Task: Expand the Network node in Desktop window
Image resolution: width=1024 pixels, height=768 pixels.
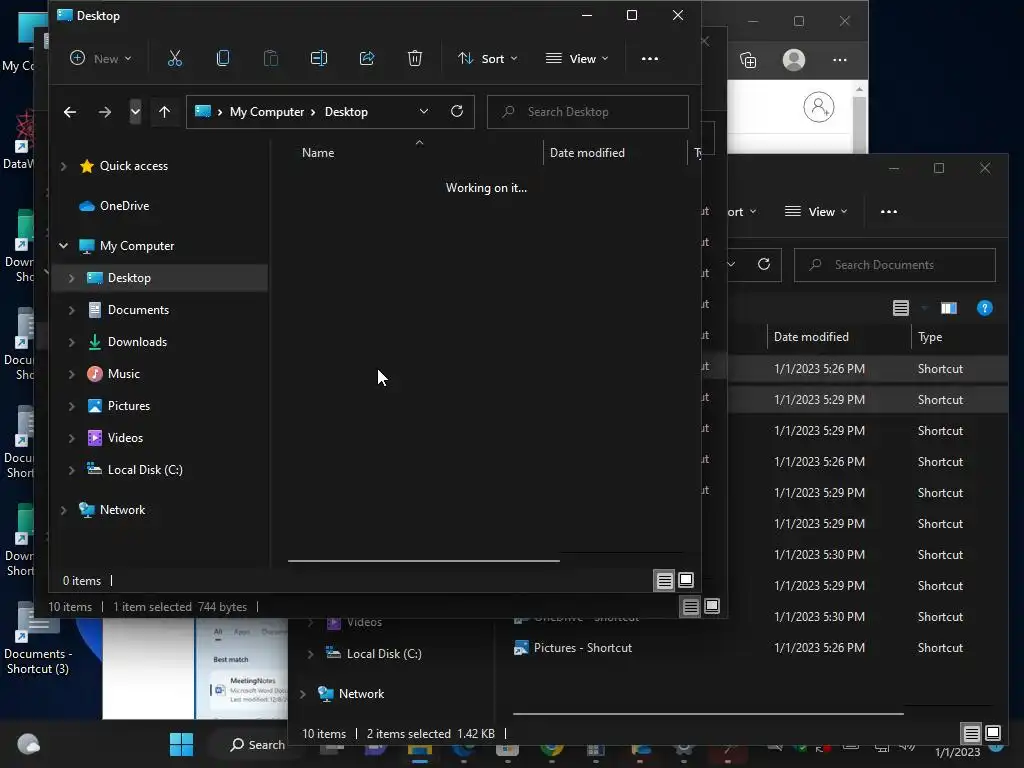Action: click(63, 510)
